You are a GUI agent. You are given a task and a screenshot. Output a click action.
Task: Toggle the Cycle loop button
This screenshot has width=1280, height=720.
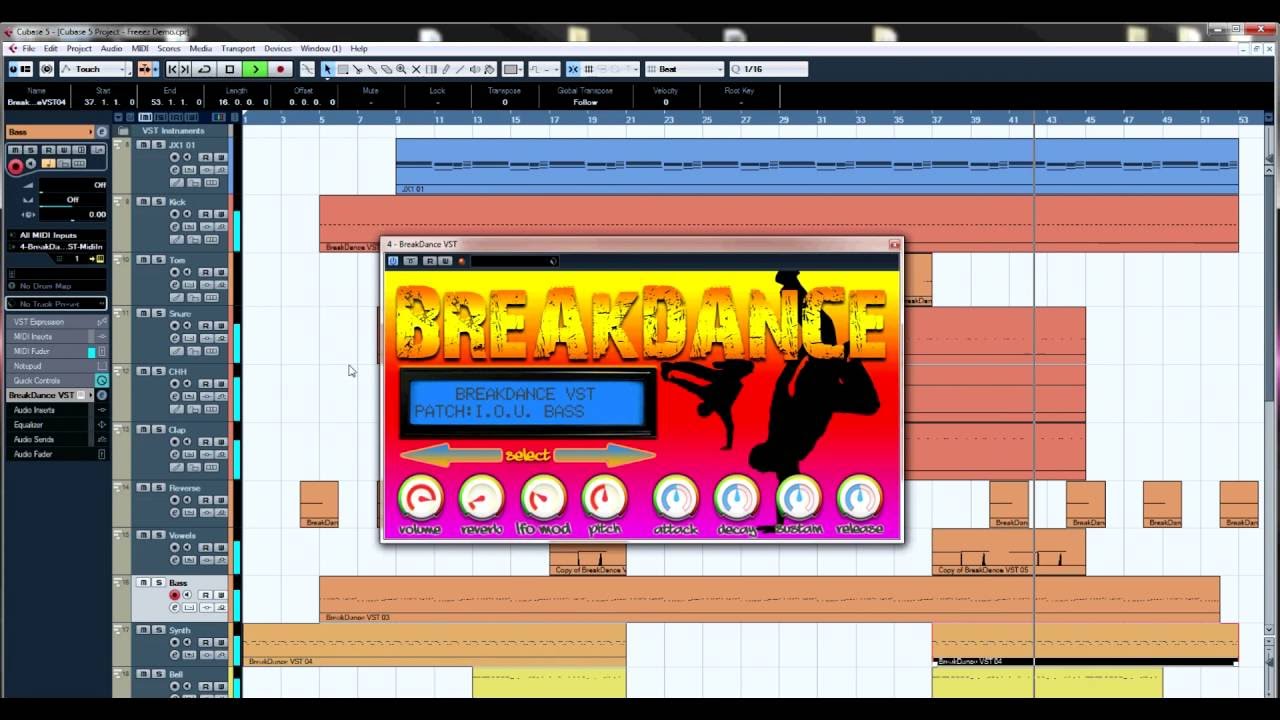click(x=205, y=69)
